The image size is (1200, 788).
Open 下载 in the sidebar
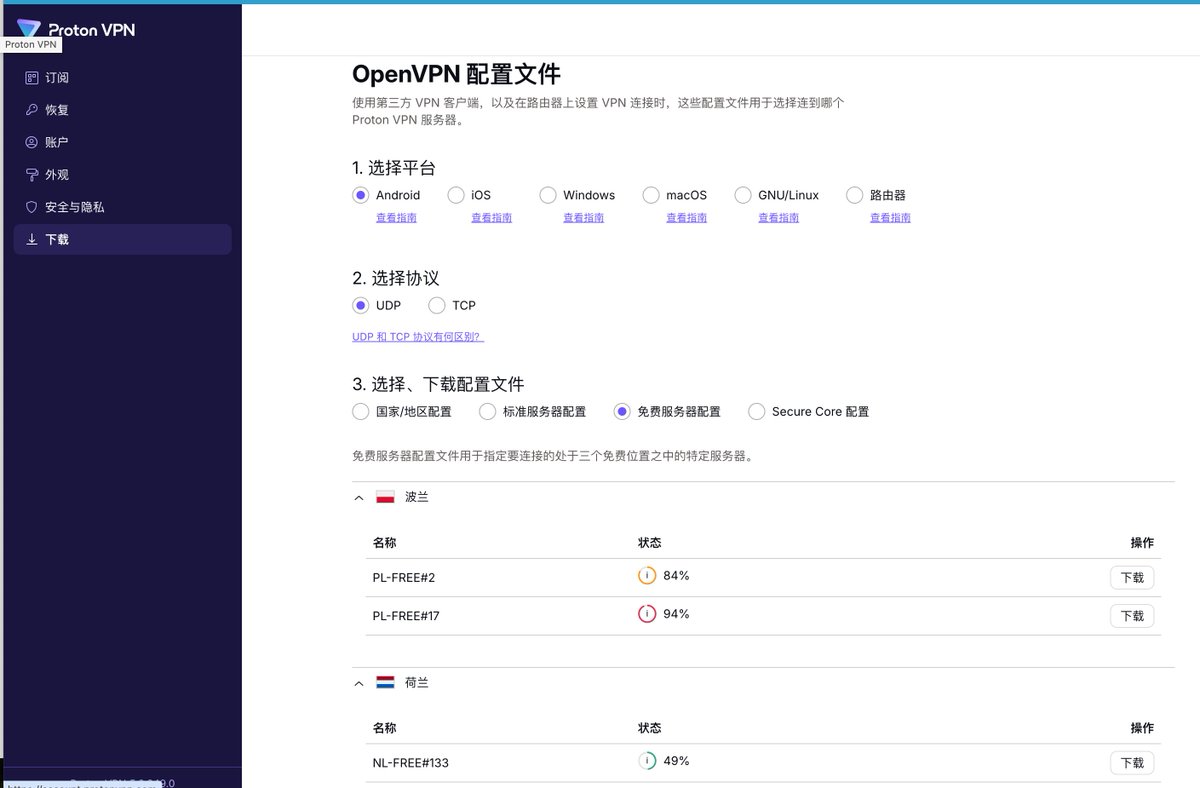[x=122, y=239]
